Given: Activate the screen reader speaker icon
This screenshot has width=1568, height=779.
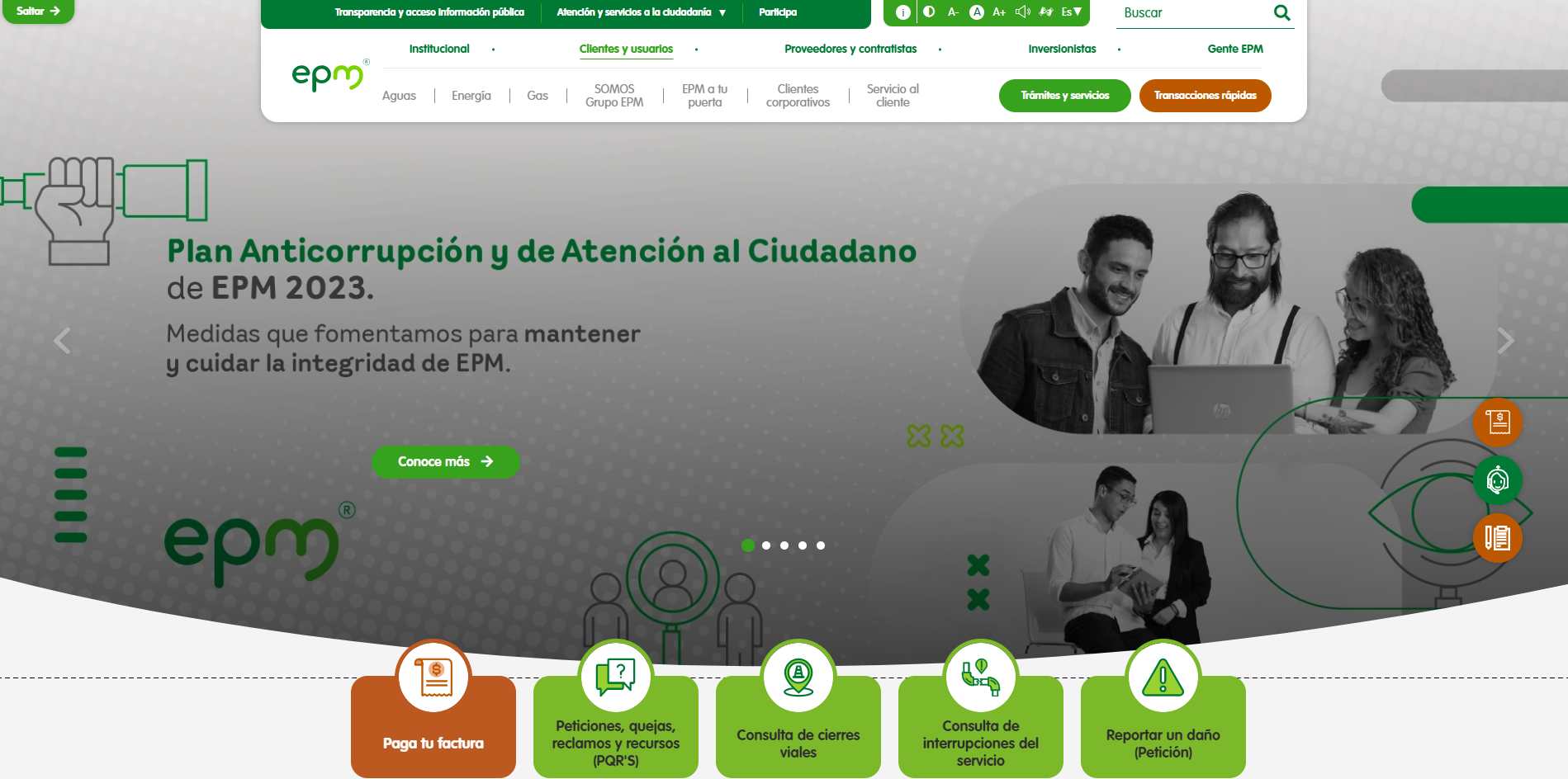Looking at the screenshot, I should (x=1023, y=12).
